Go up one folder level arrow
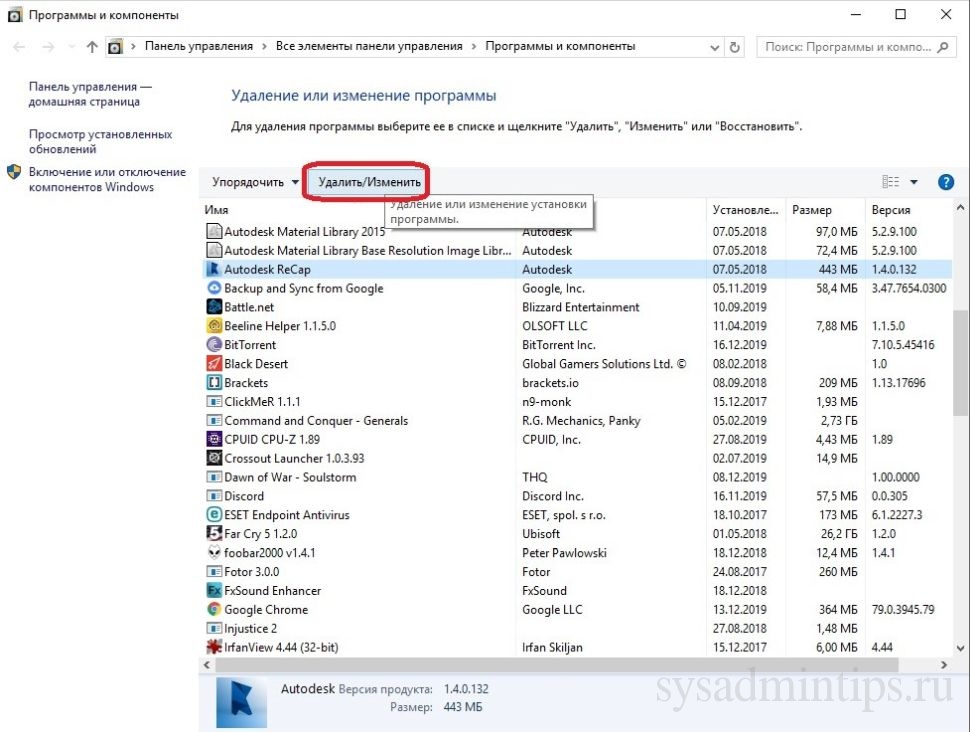 pos(93,47)
